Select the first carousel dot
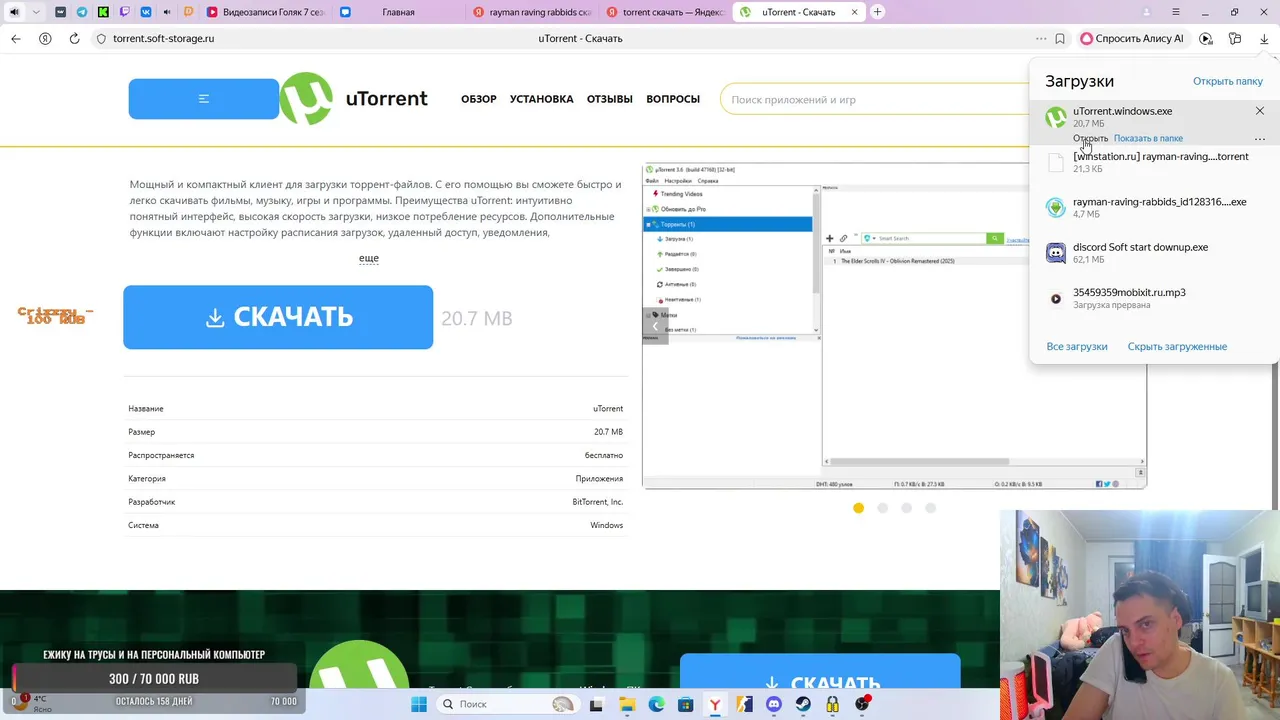The image size is (1280, 720). pyautogui.click(x=858, y=508)
